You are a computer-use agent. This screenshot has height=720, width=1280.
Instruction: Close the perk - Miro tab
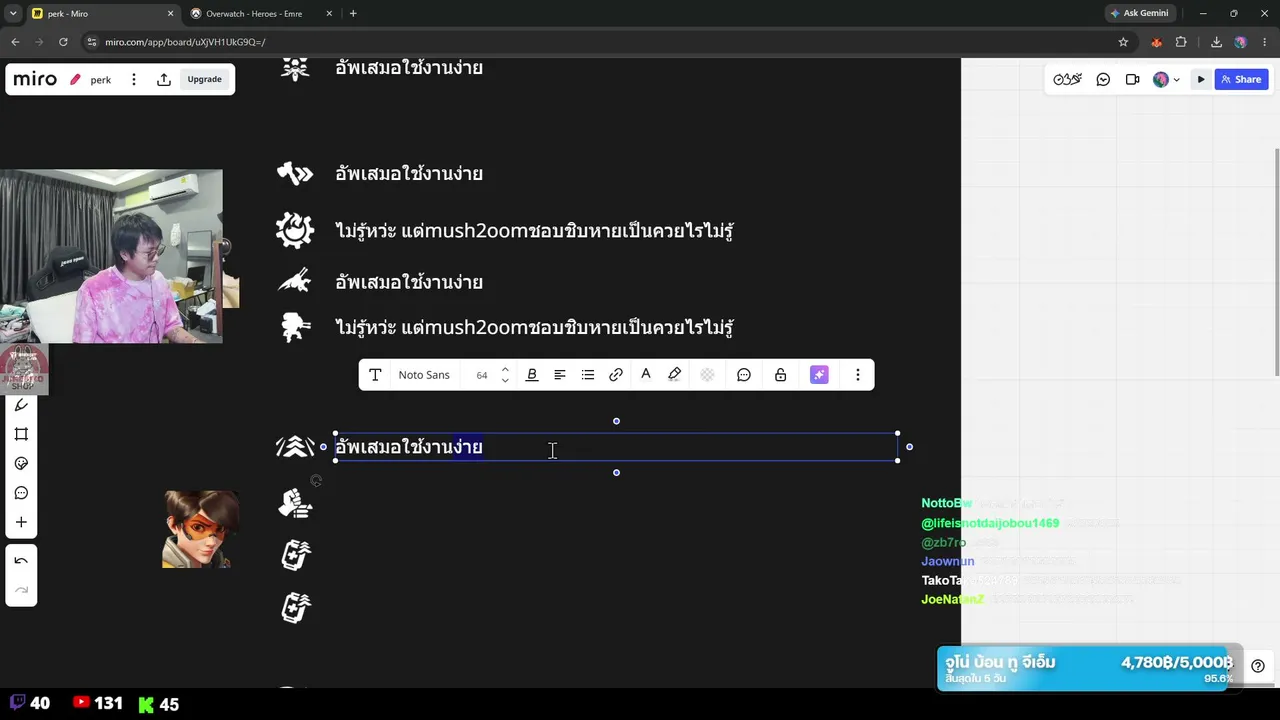coord(170,14)
